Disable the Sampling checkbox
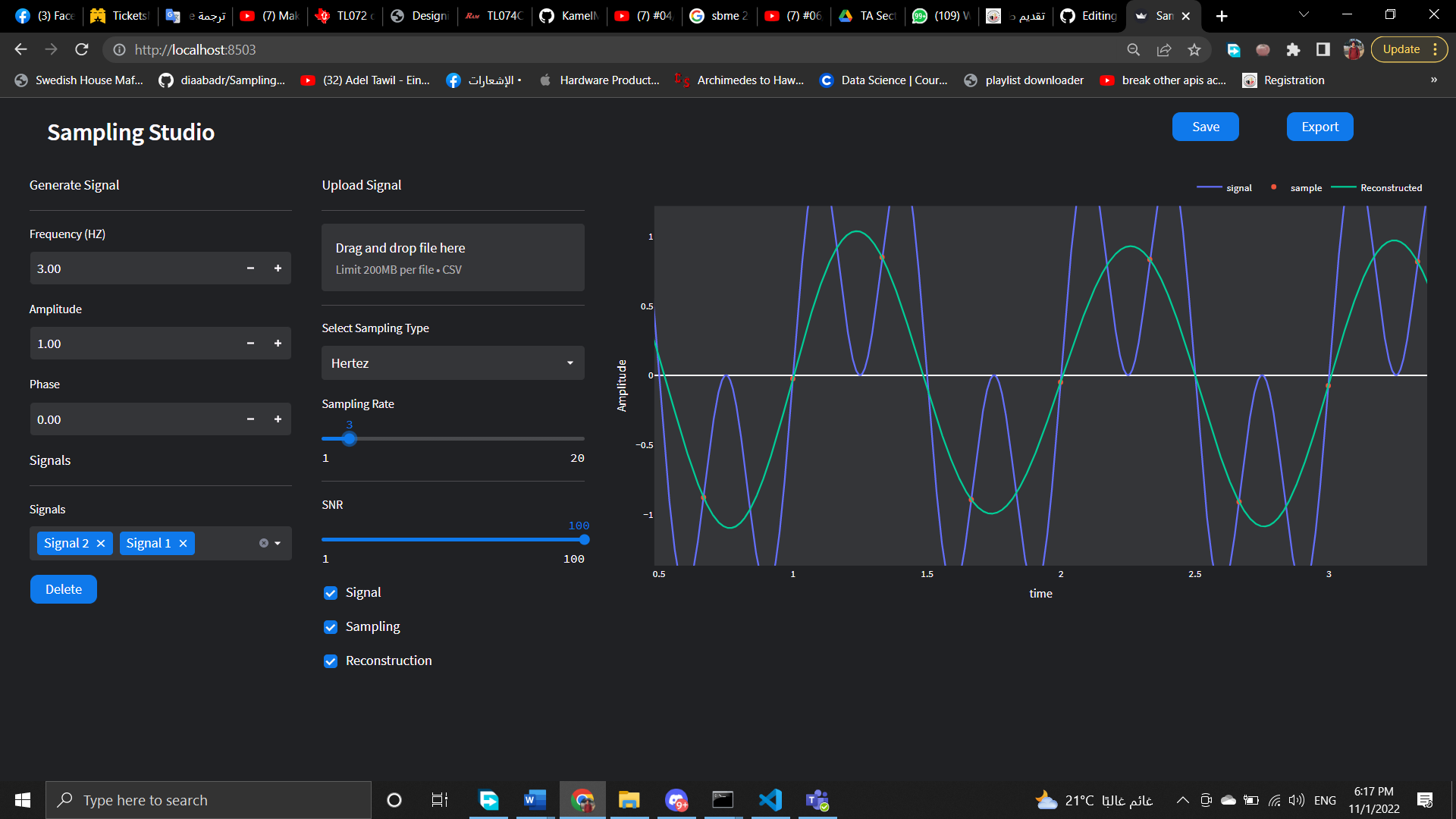 [330, 626]
